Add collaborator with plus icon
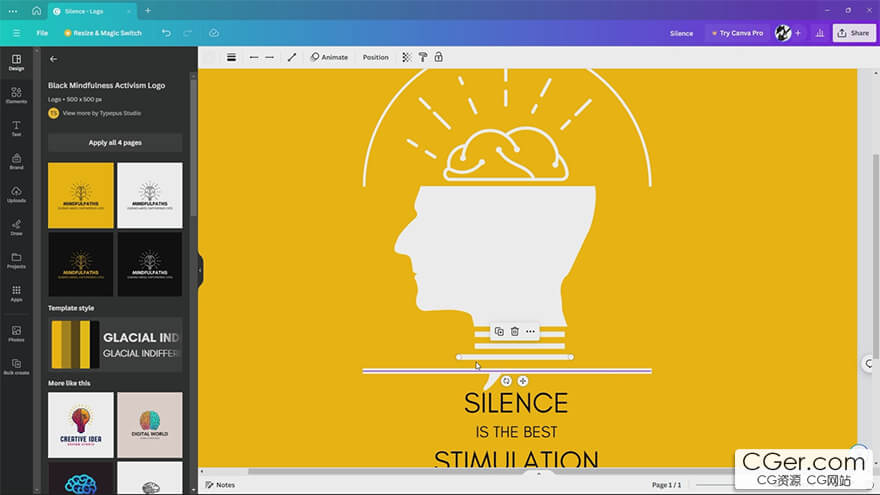 [798, 33]
